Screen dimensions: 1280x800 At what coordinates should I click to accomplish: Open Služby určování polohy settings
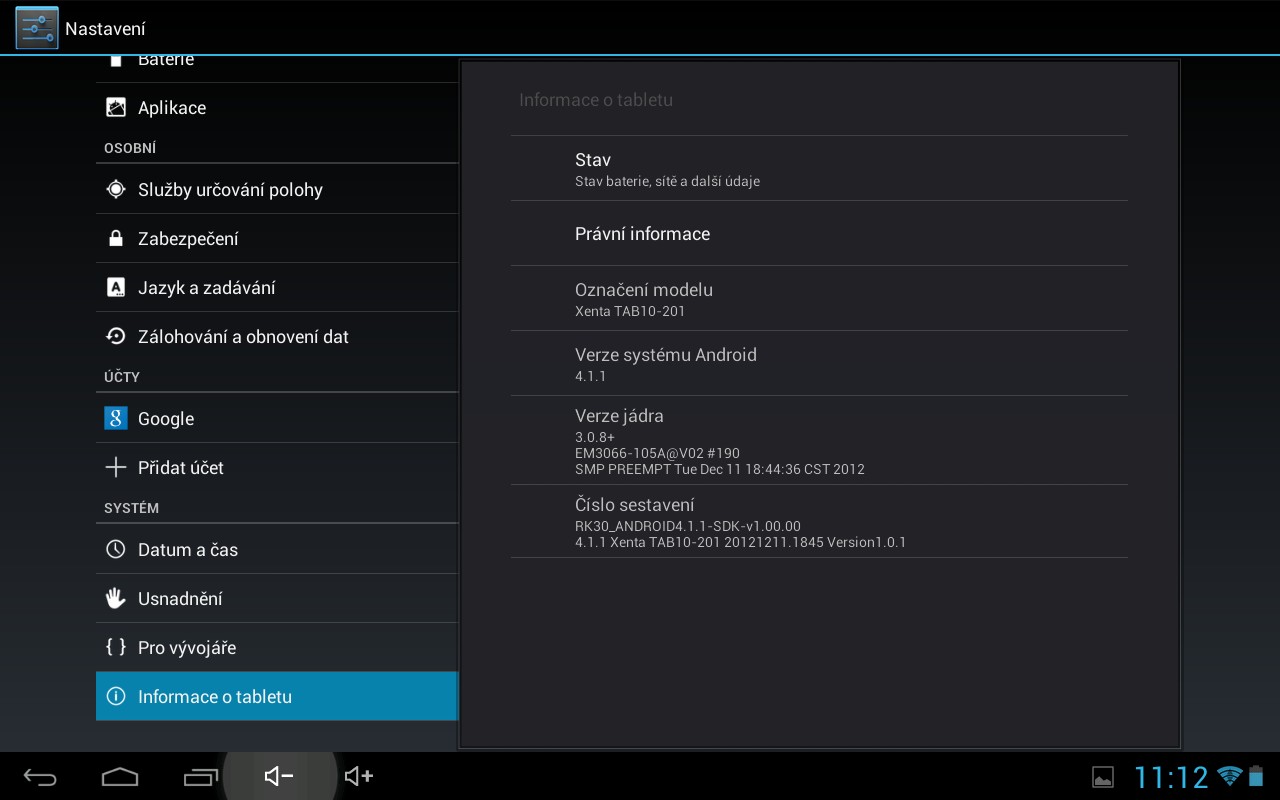pyautogui.click(x=277, y=189)
